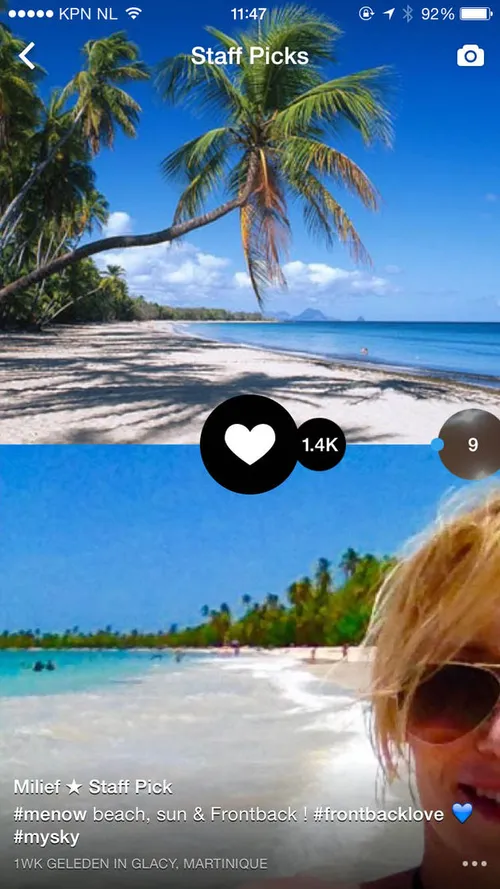Tap the 11:47 clock in status bar
The height and width of the screenshot is (889, 500).
[248, 14]
